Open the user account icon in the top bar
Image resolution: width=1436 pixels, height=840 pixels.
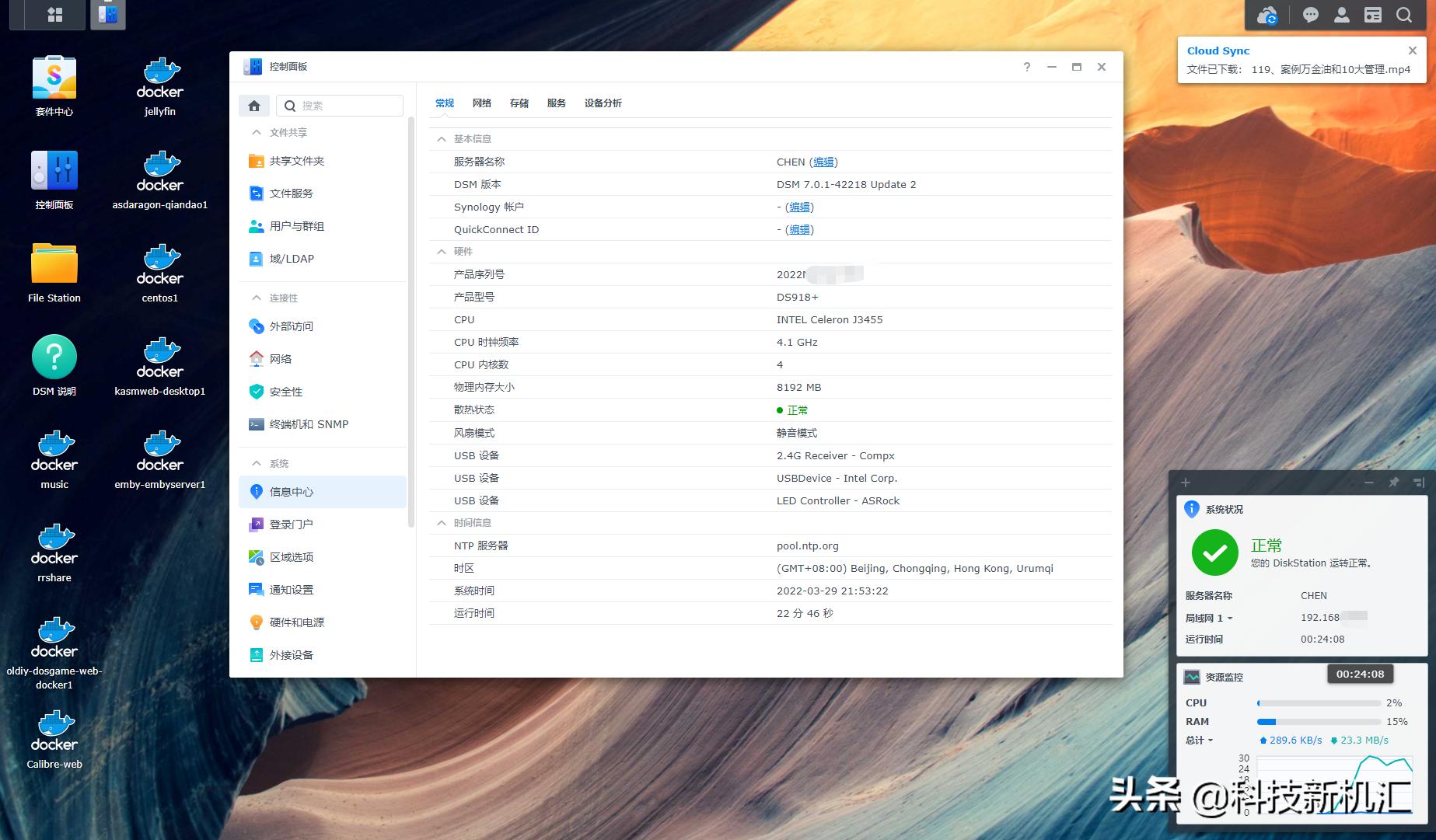tap(1341, 14)
